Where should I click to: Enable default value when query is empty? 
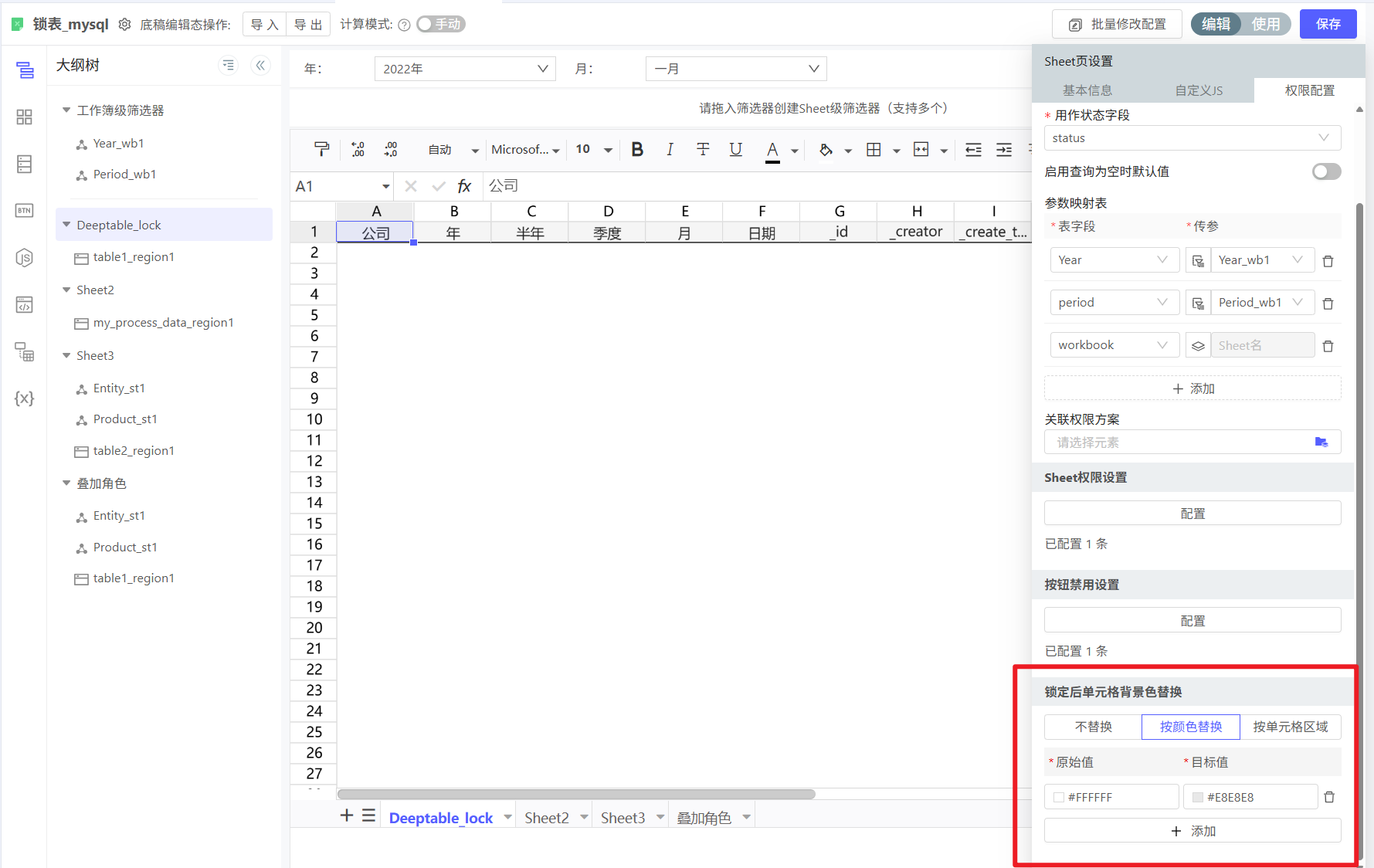coord(1325,171)
